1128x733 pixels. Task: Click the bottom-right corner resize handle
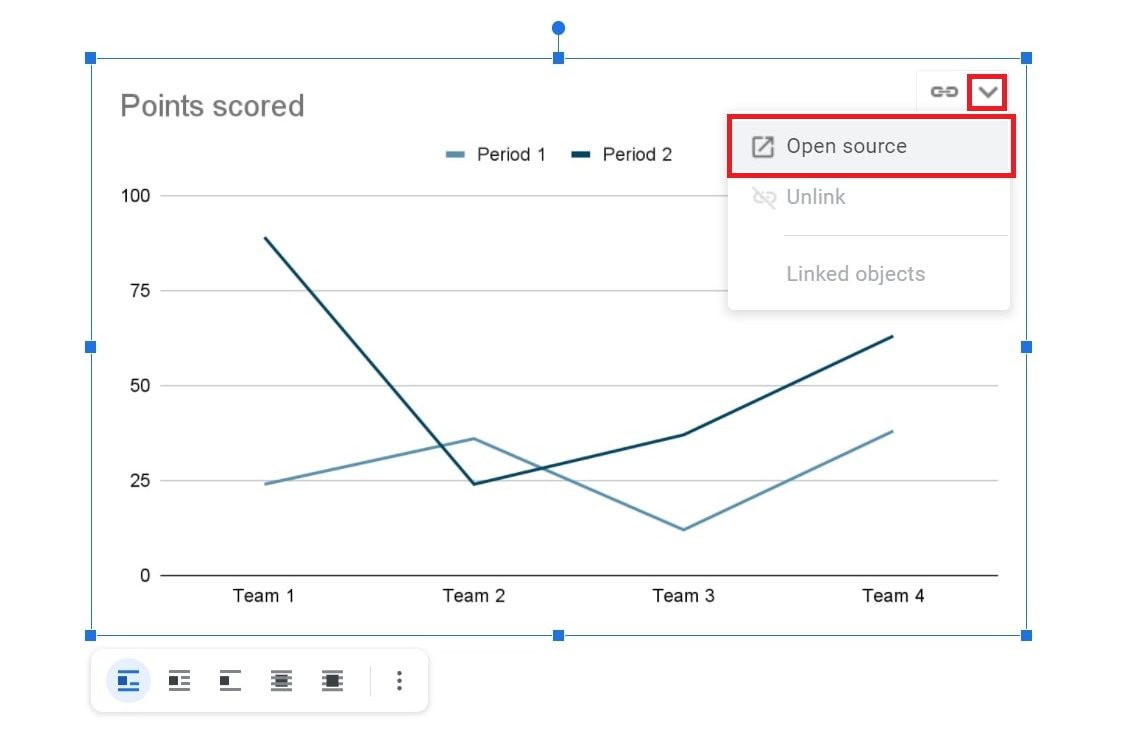(1026, 635)
